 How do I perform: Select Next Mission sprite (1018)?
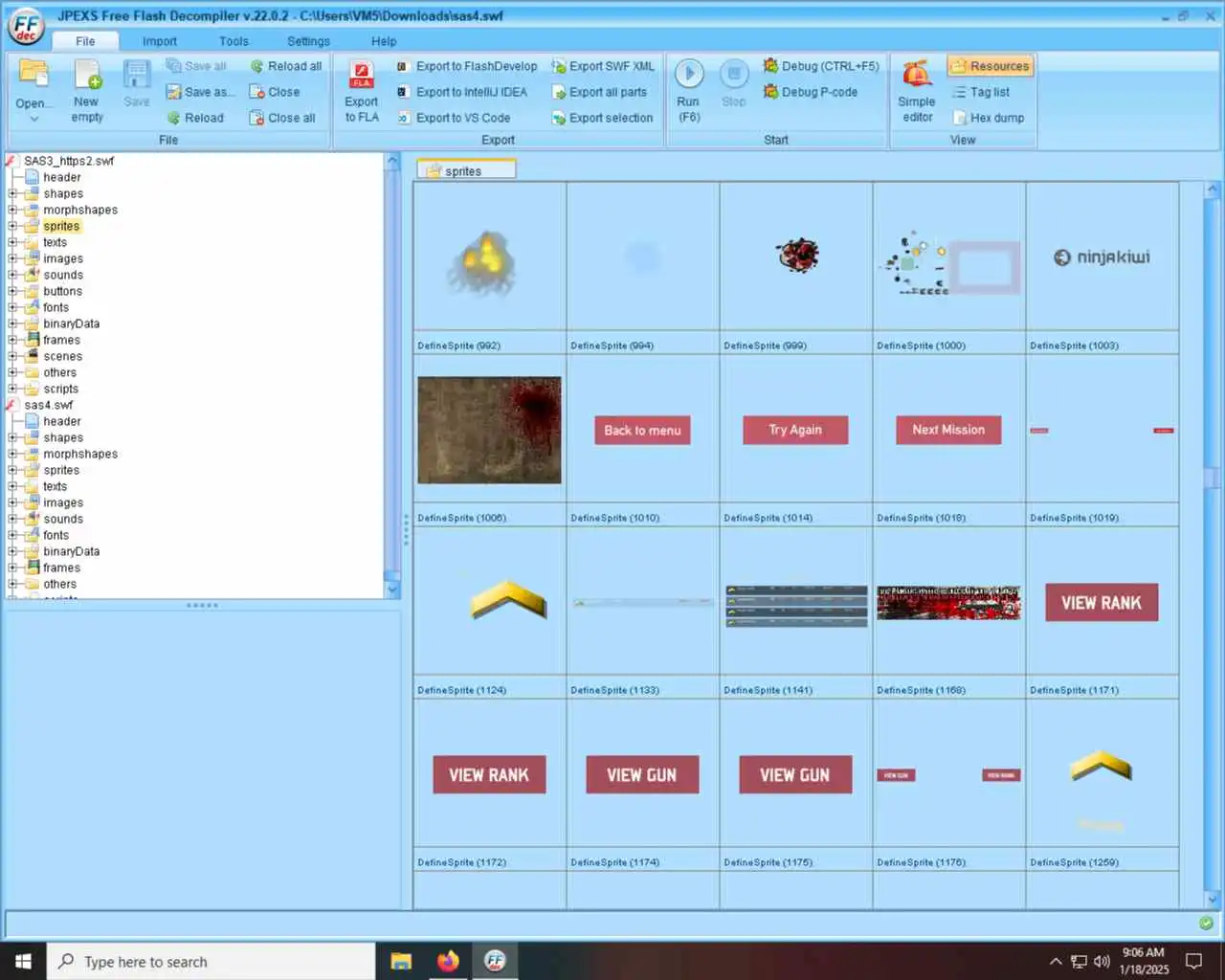point(948,430)
